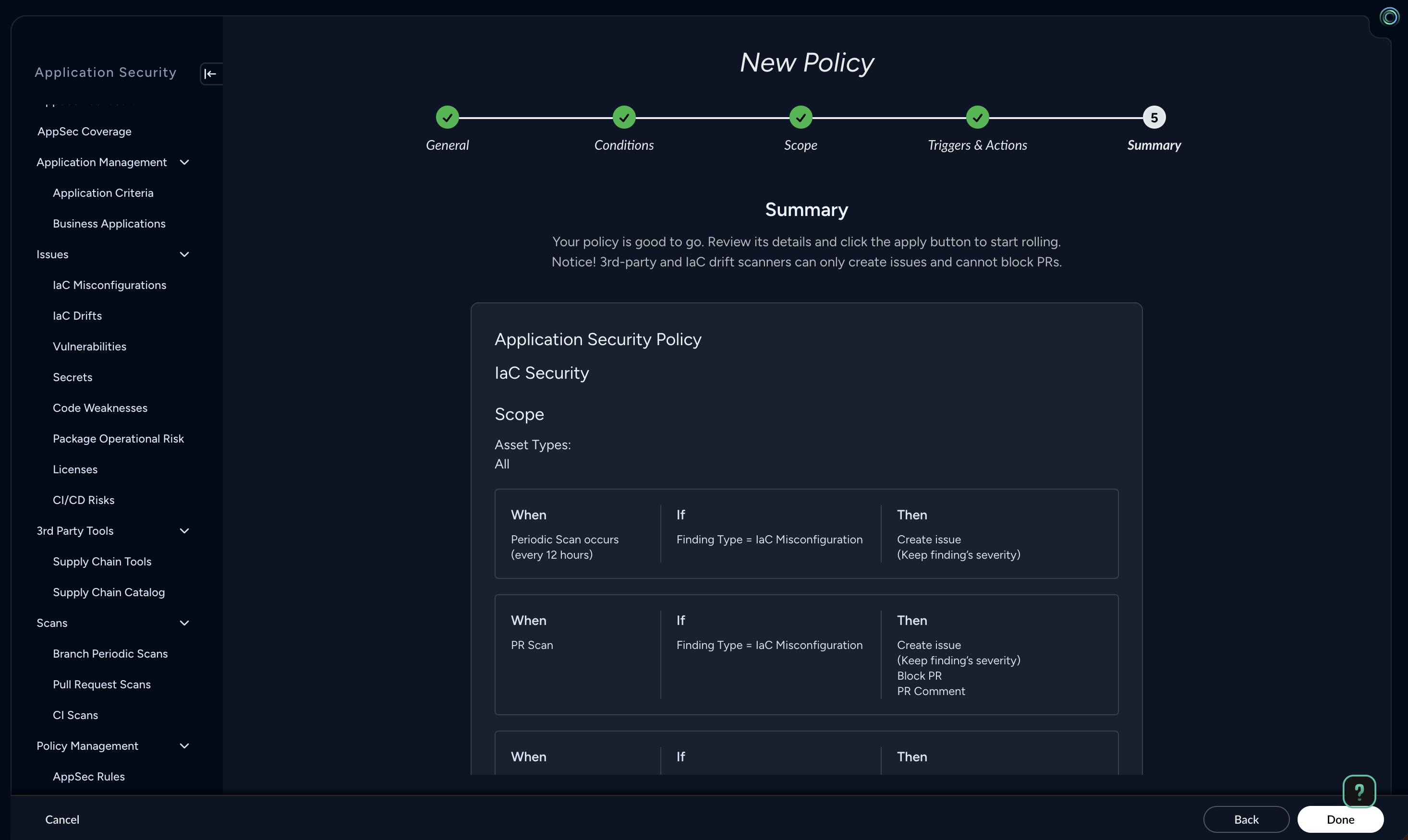Jump to Conditions step checkmark

[624, 118]
